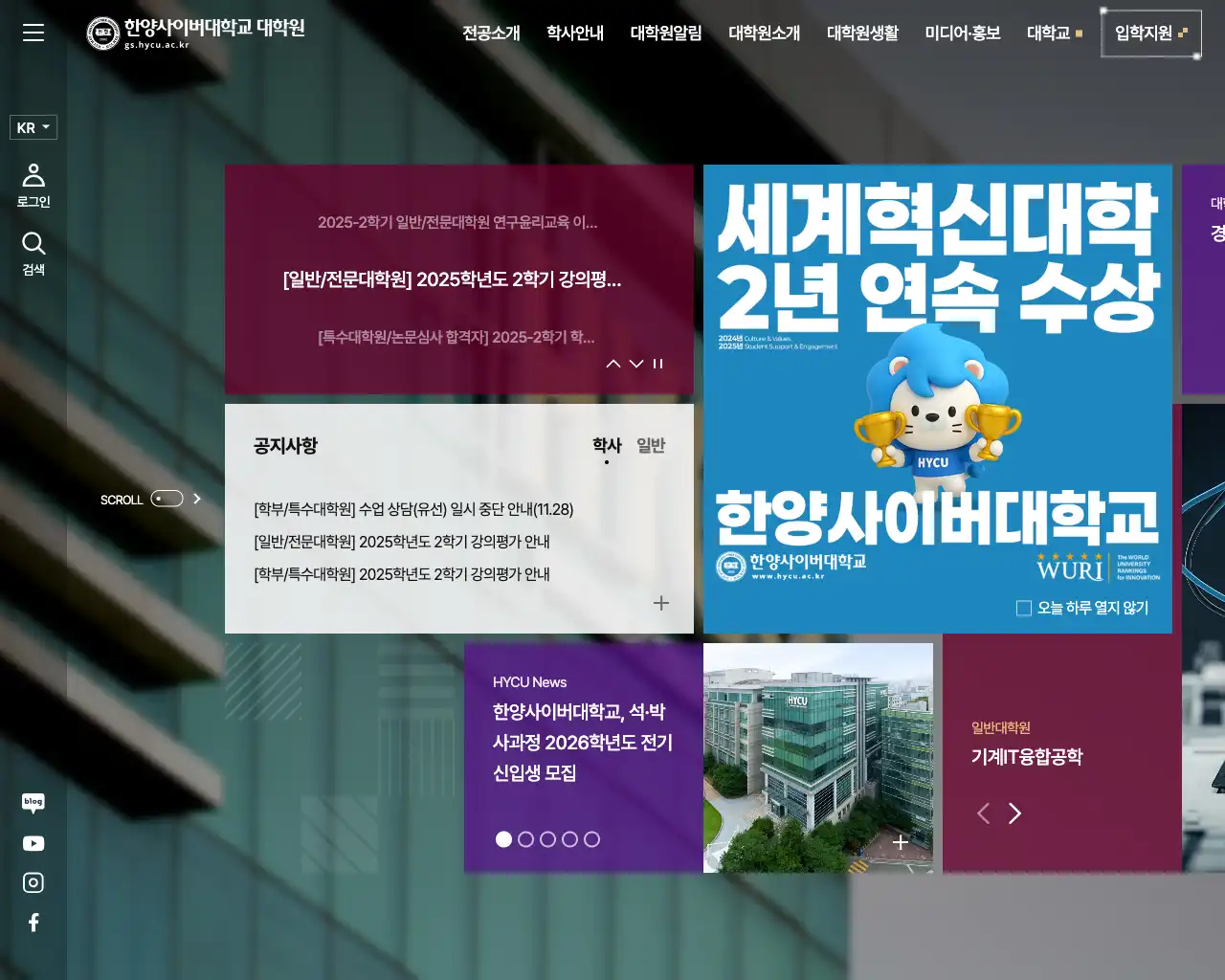Open the 입학지원 menu item
The width and height of the screenshot is (1225, 980).
(1145, 32)
